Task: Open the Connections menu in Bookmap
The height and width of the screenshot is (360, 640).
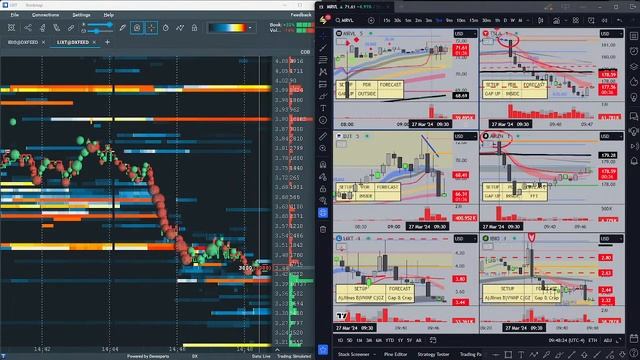Action: click(45, 15)
